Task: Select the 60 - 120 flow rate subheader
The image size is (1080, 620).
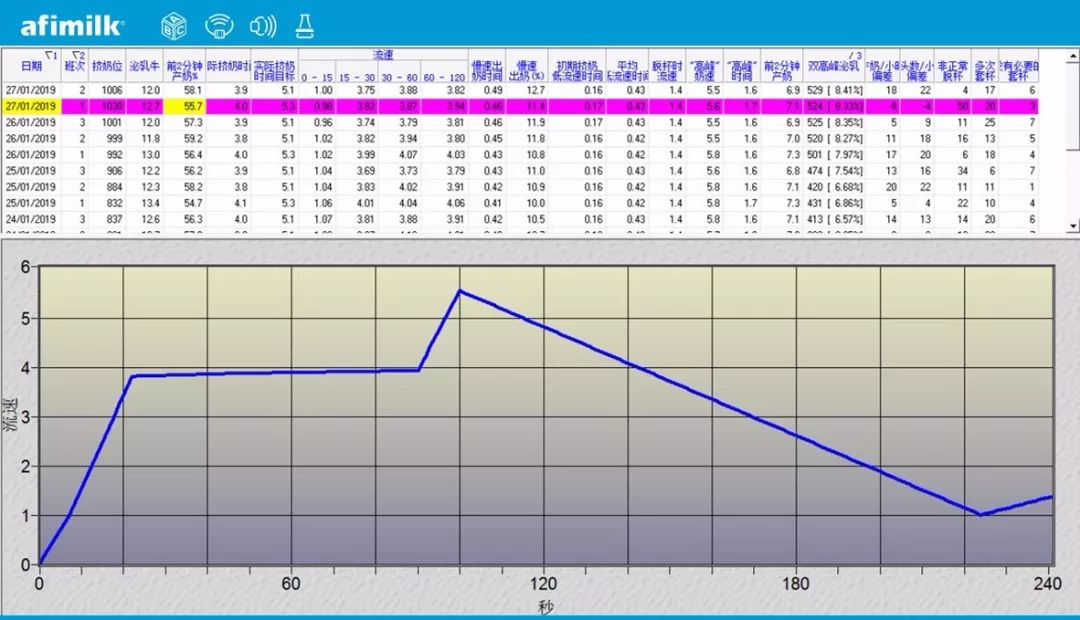Action: point(443,76)
